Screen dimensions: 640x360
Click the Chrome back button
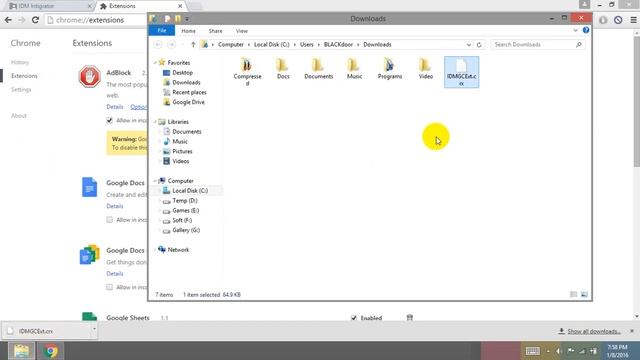click(x=8, y=20)
